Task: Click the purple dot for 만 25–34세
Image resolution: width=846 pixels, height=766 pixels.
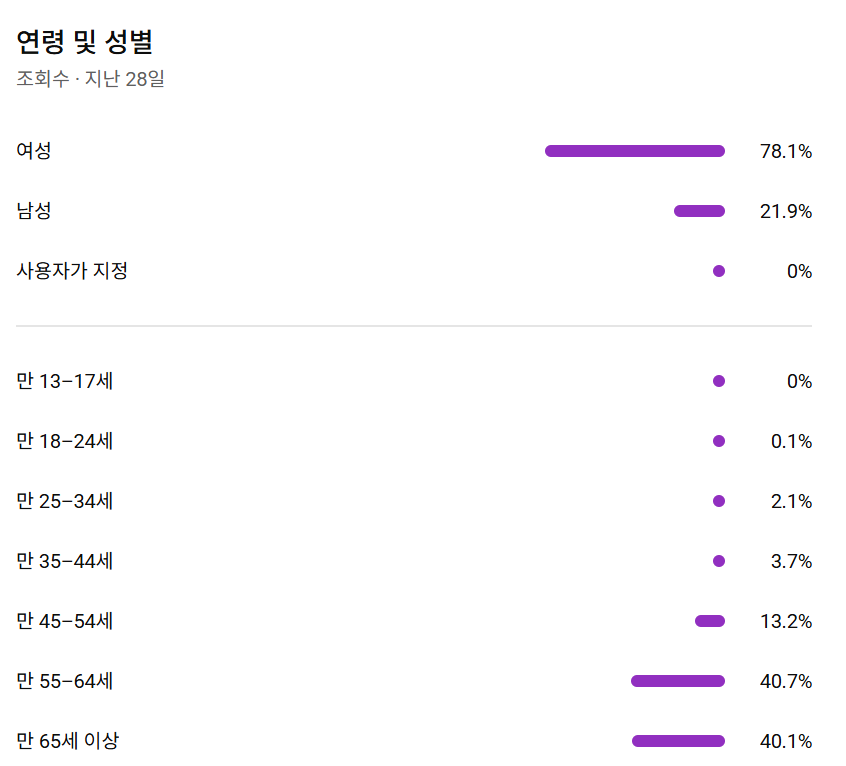Action: pos(719,501)
